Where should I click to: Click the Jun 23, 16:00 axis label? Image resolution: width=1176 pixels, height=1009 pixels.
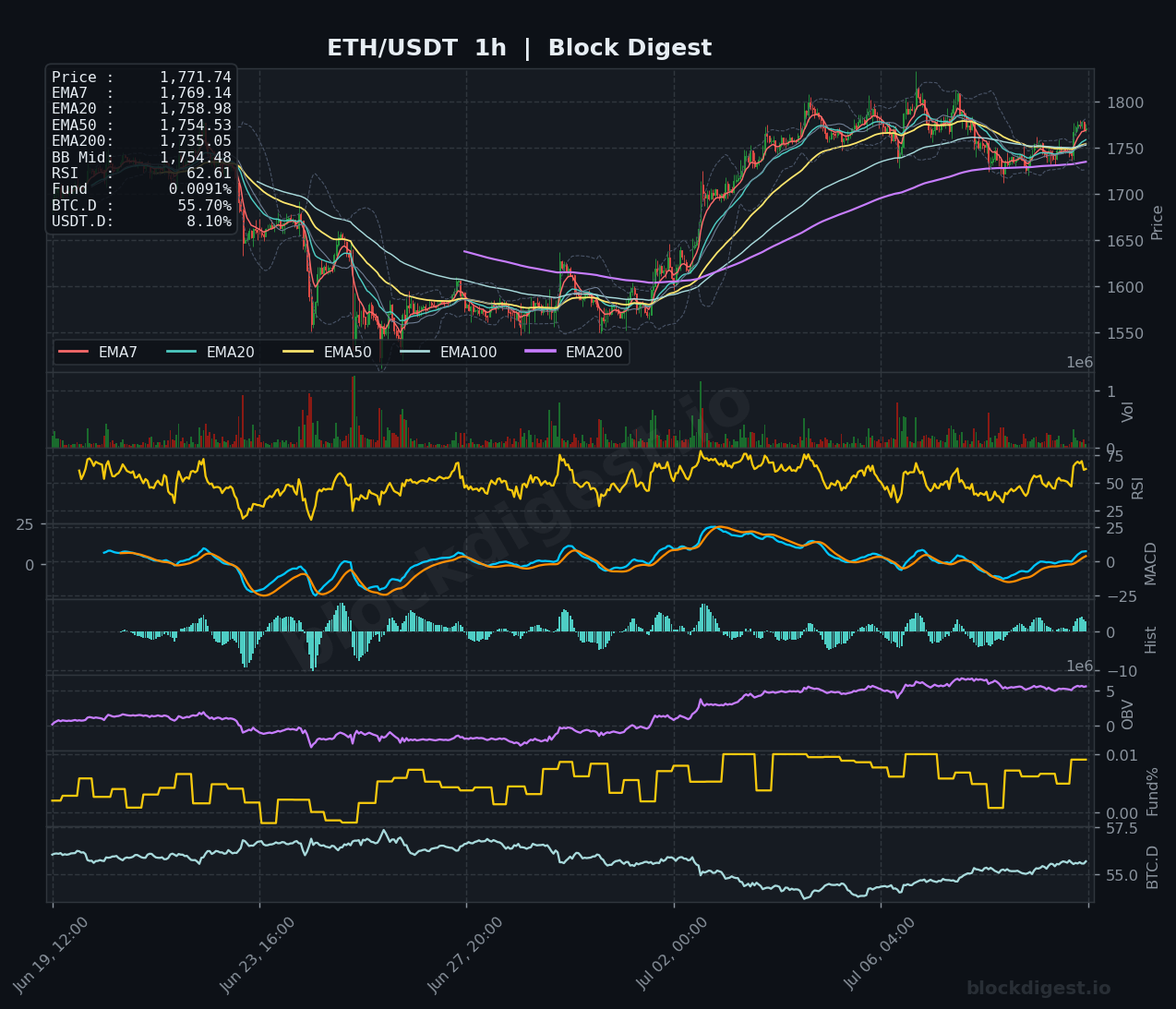tap(258, 955)
